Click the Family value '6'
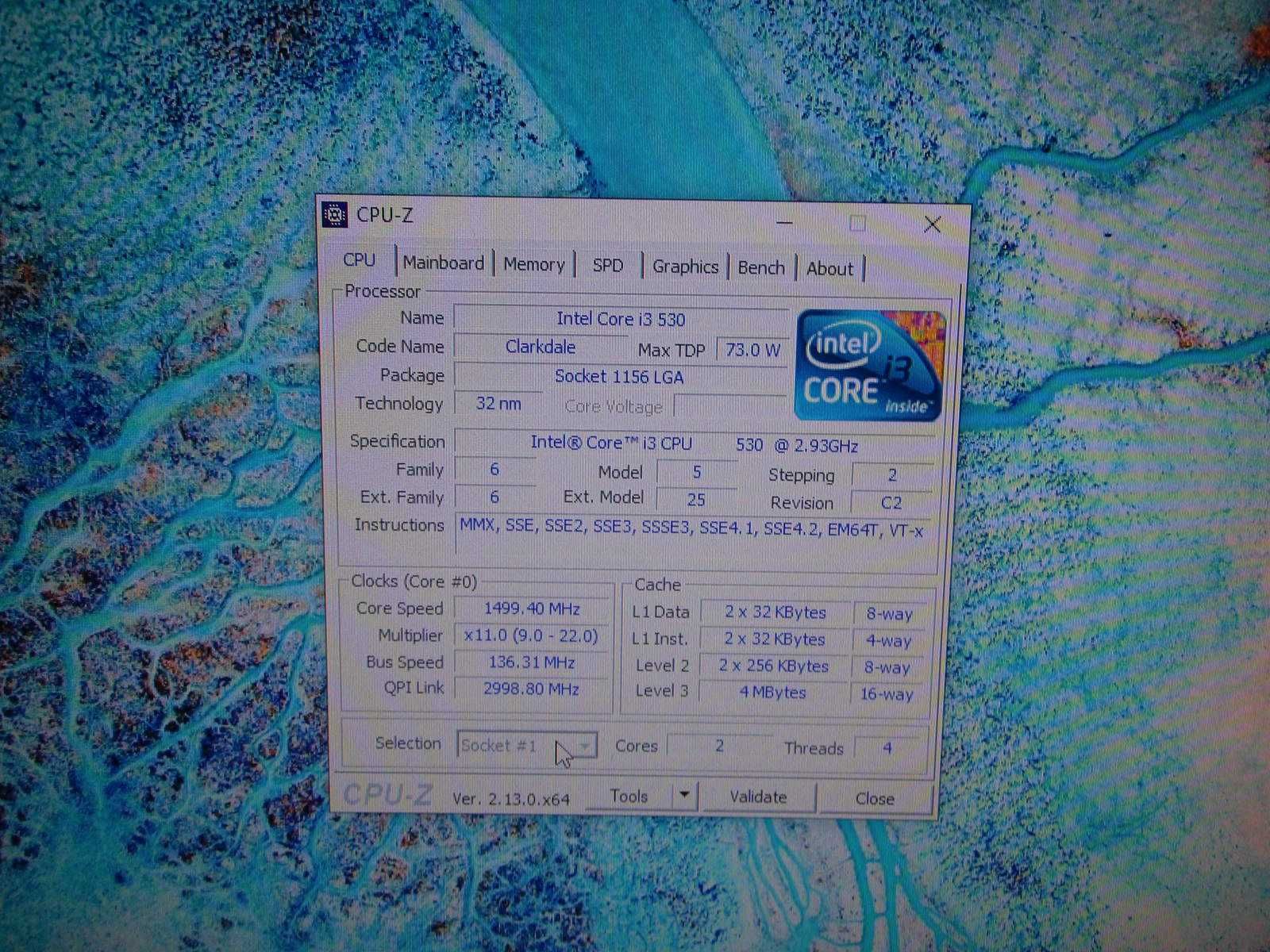The width and height of the screenshot is (1270, 952). click(495, 470)
